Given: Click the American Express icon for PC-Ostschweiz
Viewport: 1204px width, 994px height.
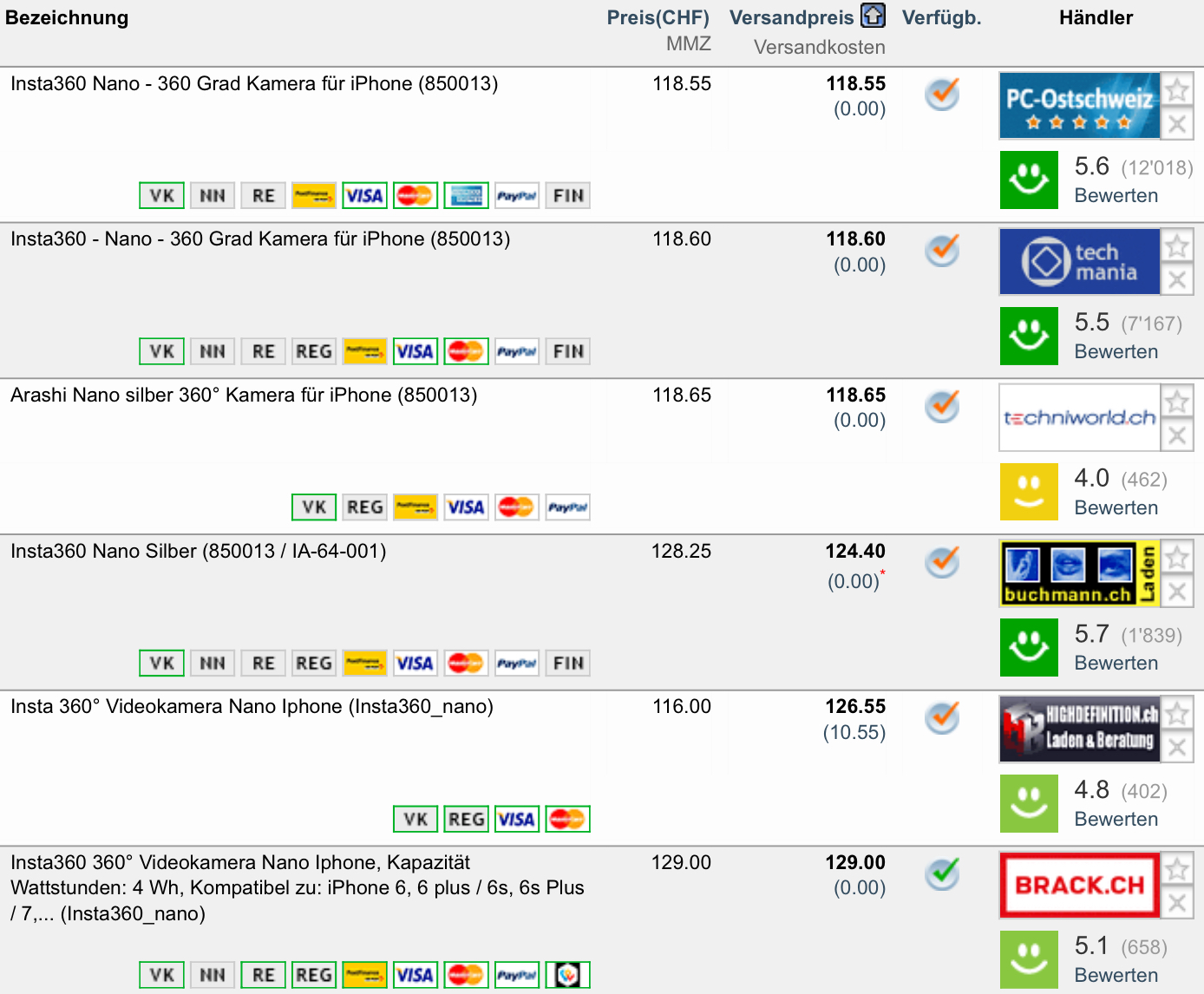Looking at the screenshot, I should coord(467,196).
